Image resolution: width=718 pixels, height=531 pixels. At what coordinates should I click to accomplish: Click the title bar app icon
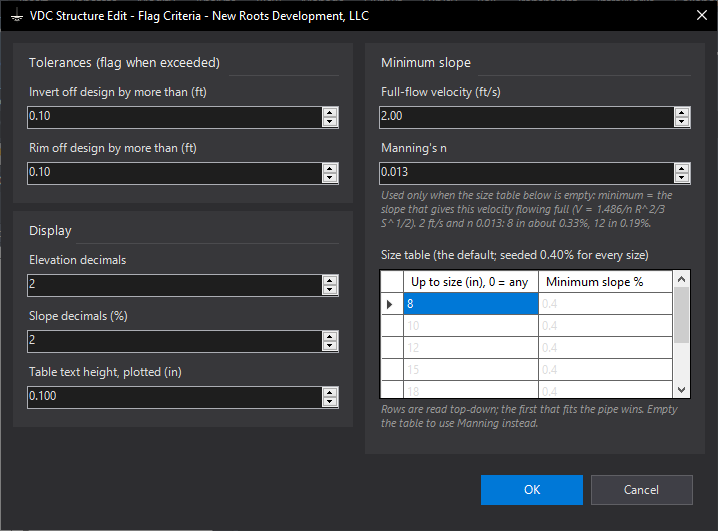(17, 16)
